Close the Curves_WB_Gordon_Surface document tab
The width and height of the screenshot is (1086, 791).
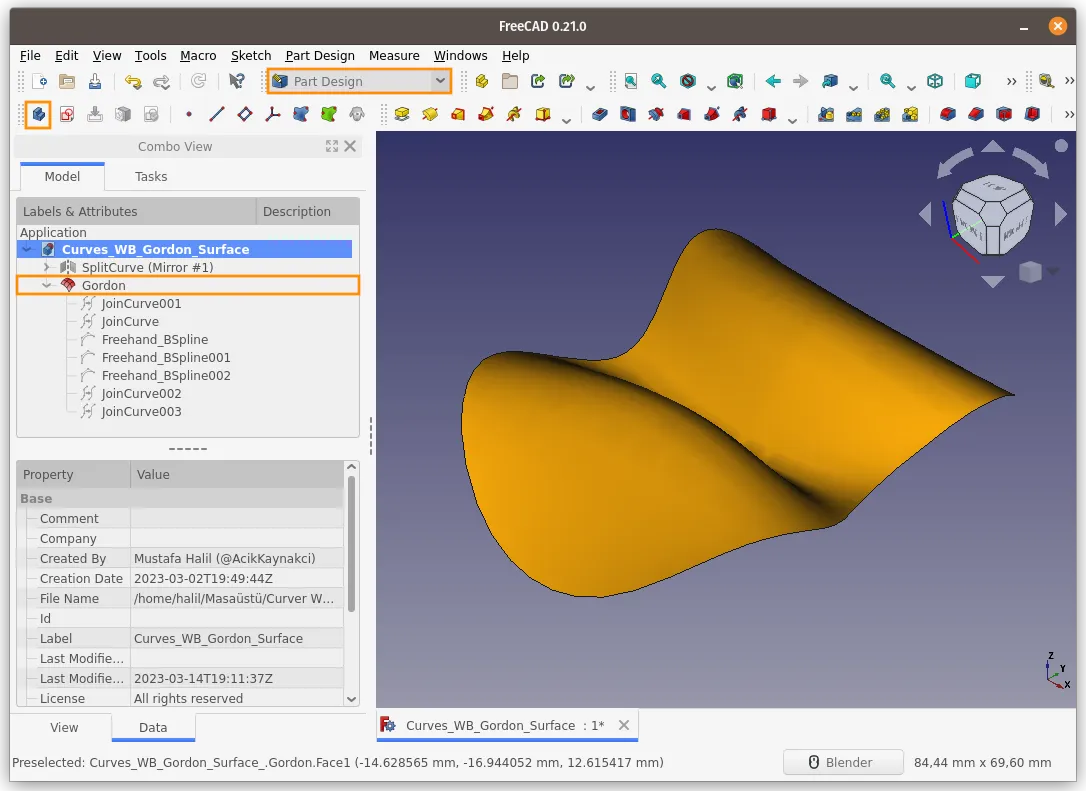624,725
